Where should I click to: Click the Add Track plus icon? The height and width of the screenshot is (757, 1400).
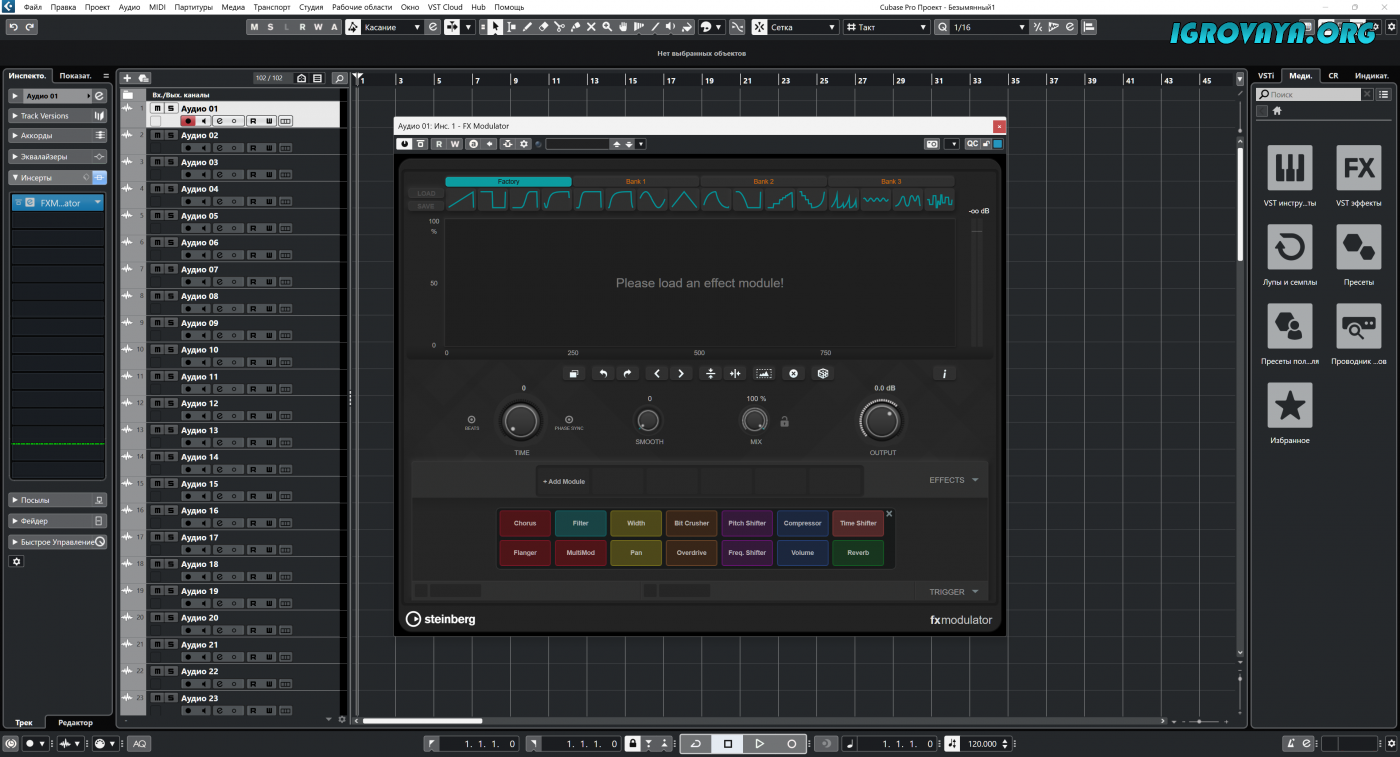pos(127,78)
